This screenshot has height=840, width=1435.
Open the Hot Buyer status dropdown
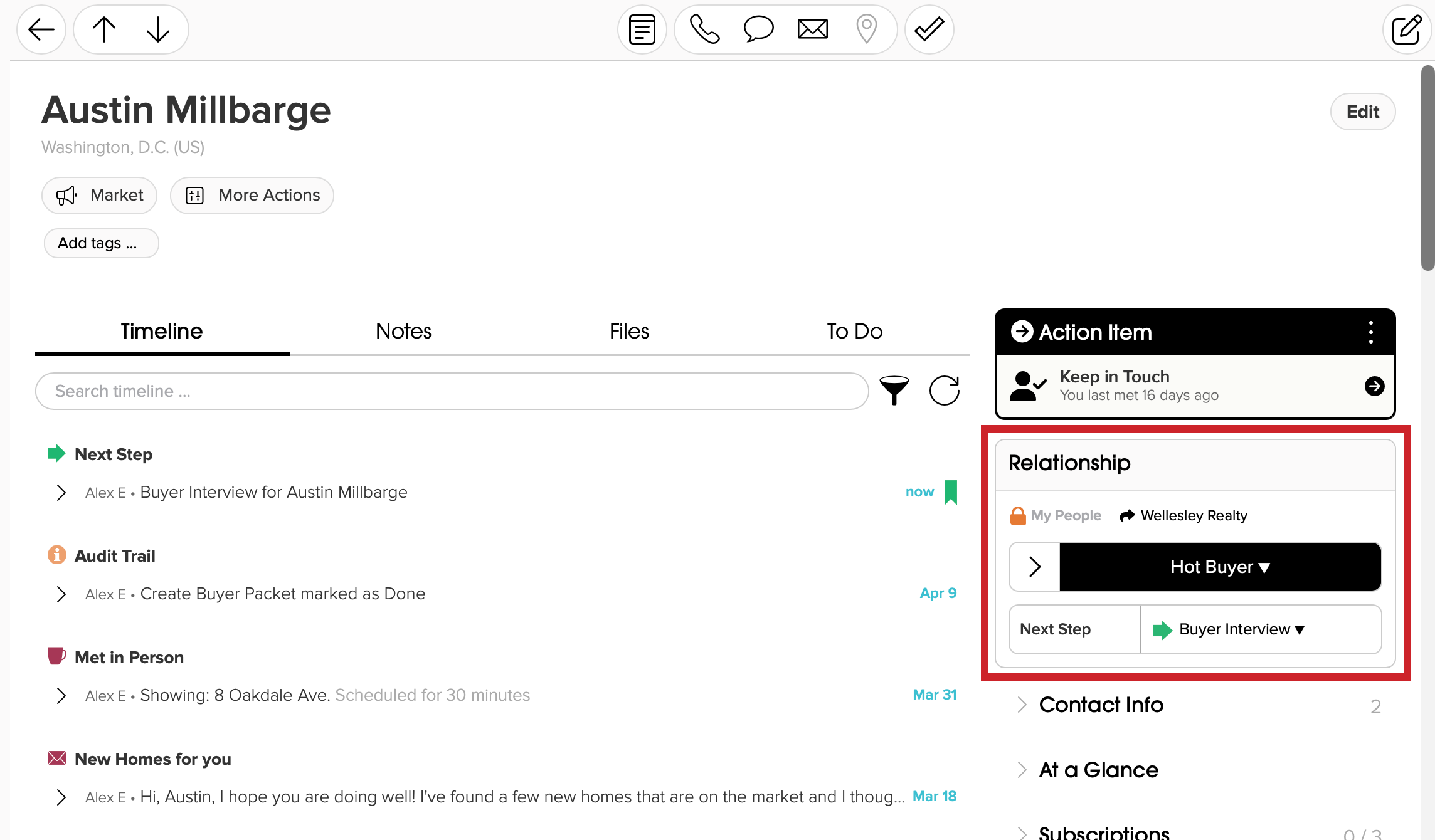(x=1220, y=567)
